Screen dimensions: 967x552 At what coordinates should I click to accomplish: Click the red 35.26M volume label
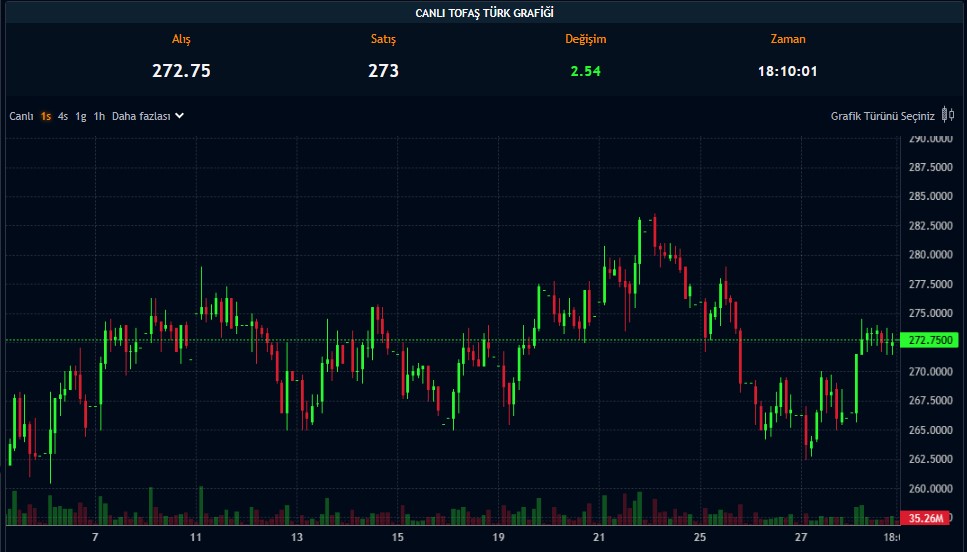tap(928, 518)
